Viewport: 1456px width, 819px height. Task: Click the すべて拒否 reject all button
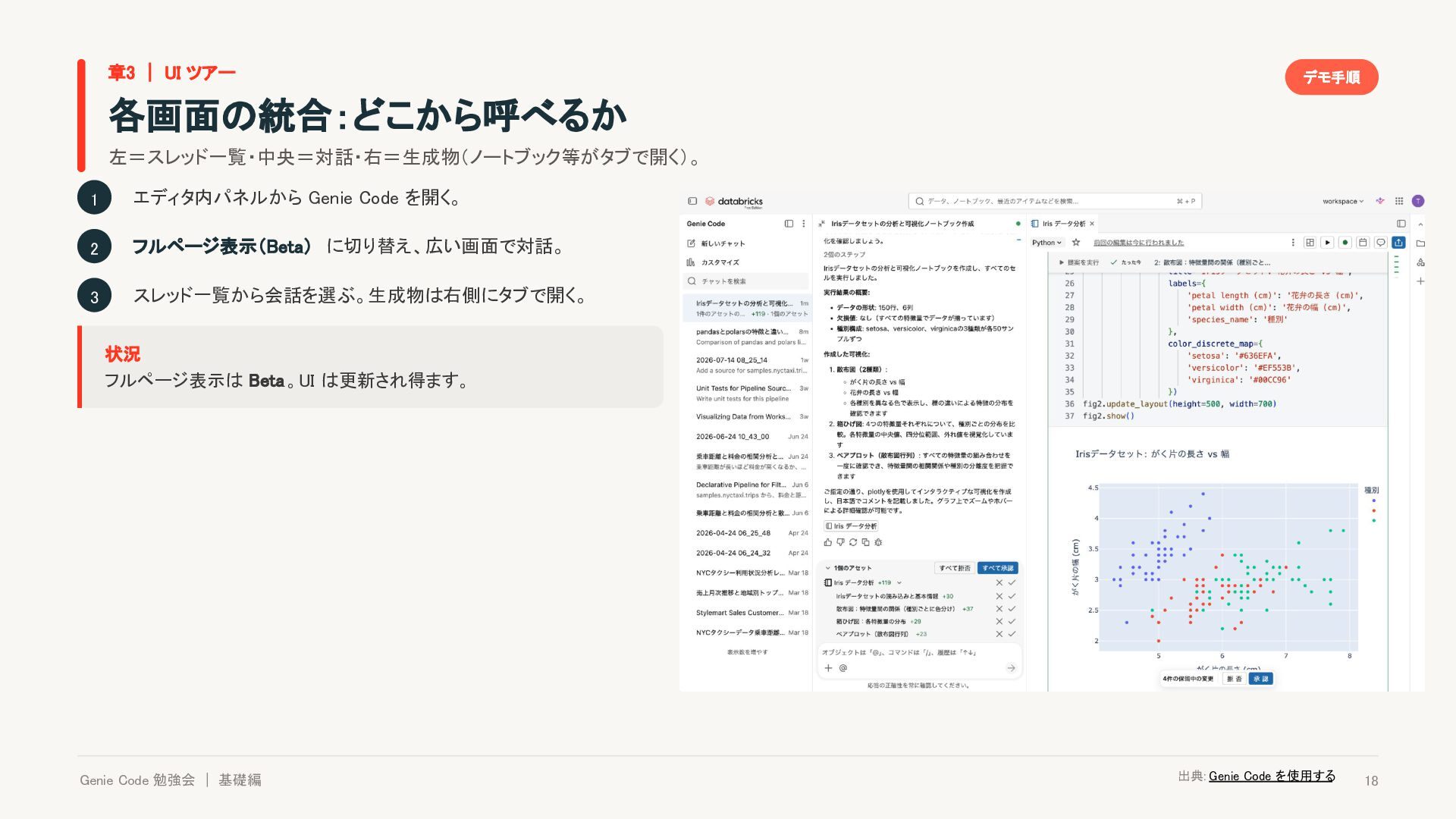[955, 568]
